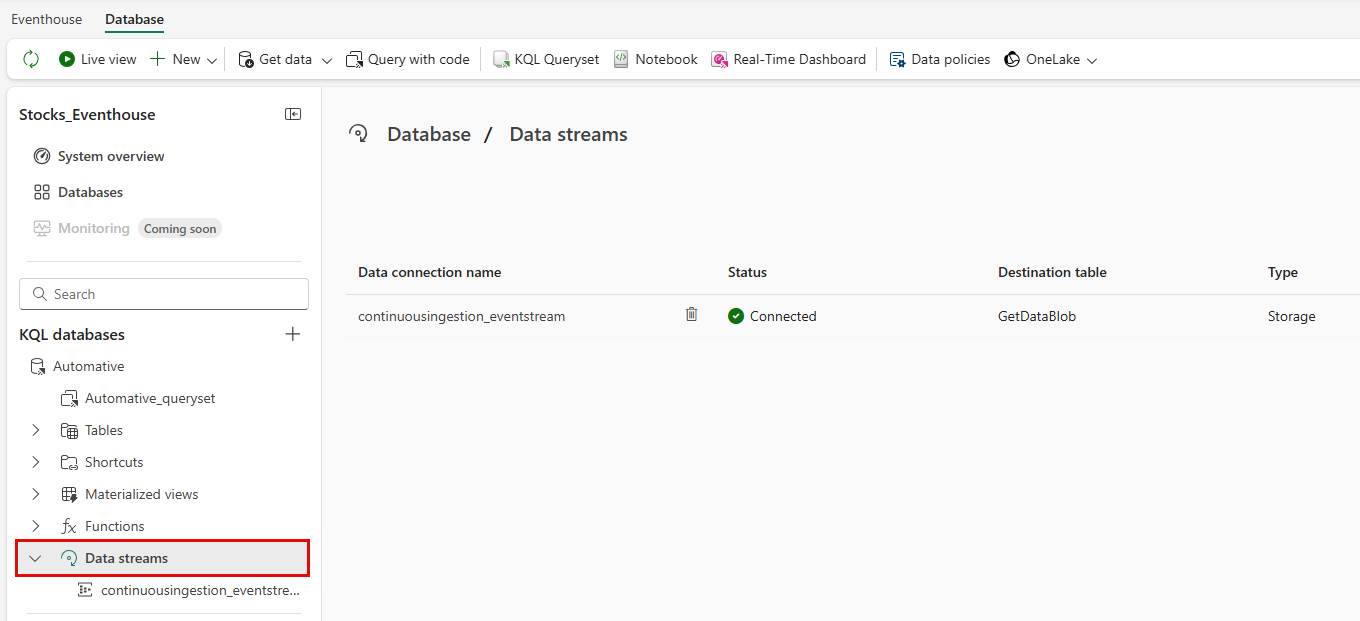Collapse the Data streams node
The width and height of the screenshot is (1360, 621).
tap(36, 558)
